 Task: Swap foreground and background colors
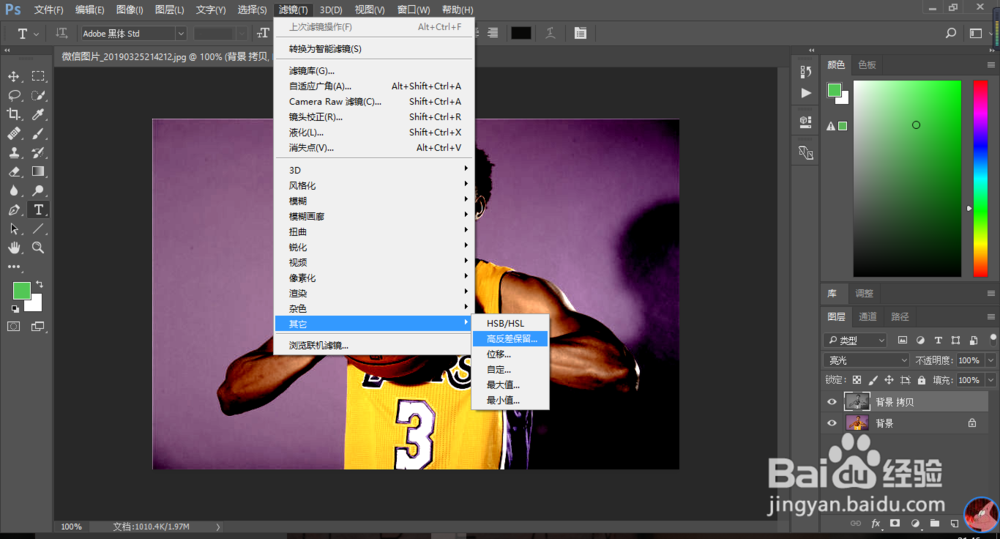(x=40, y=284)
